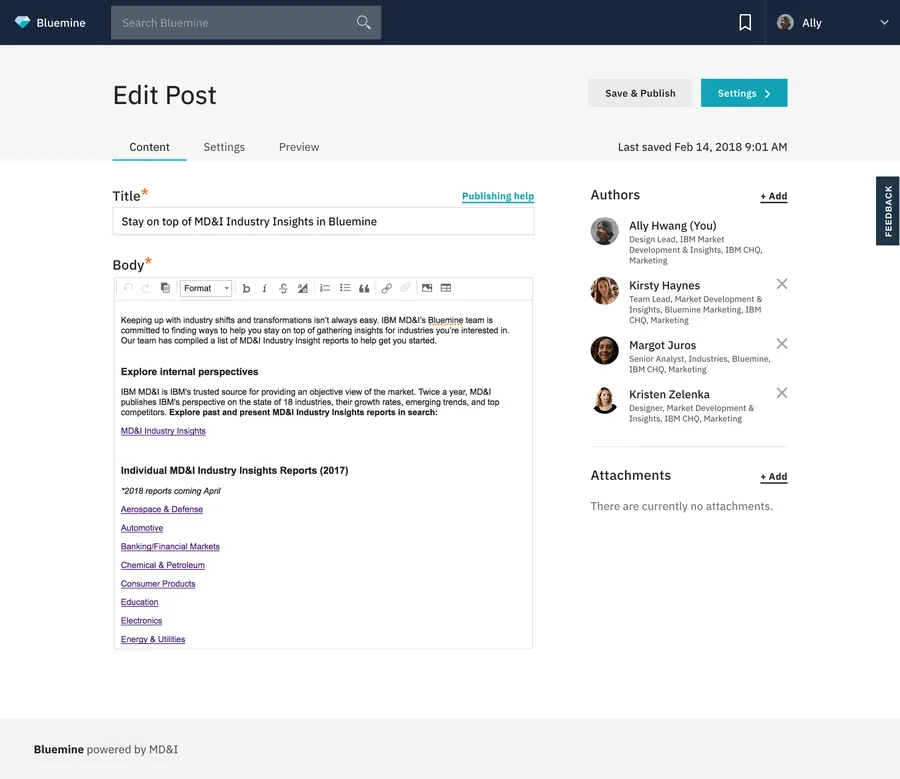Click the insert image icon

(427, 288)
